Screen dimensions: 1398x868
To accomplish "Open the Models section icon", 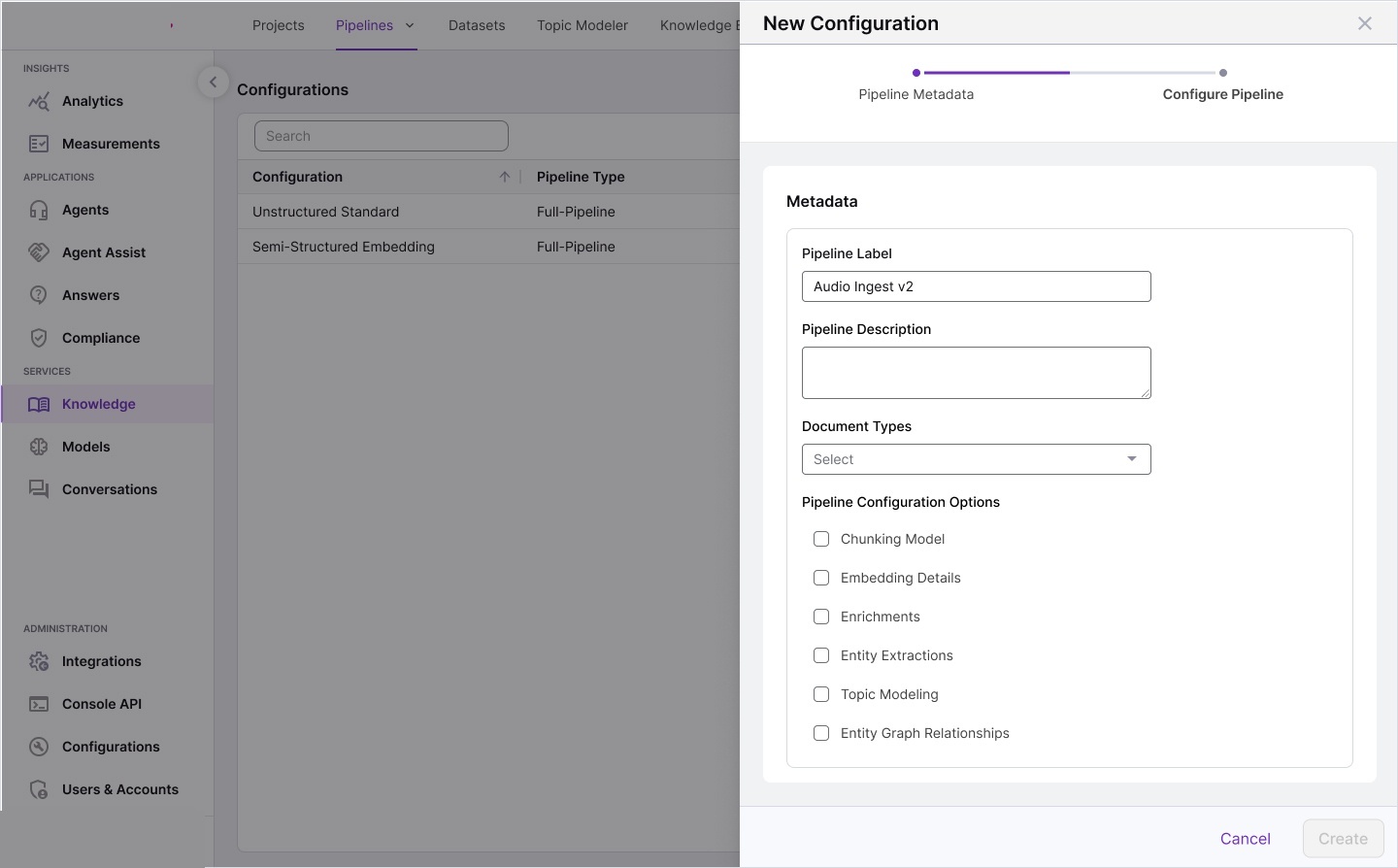I will coord(39,447).
